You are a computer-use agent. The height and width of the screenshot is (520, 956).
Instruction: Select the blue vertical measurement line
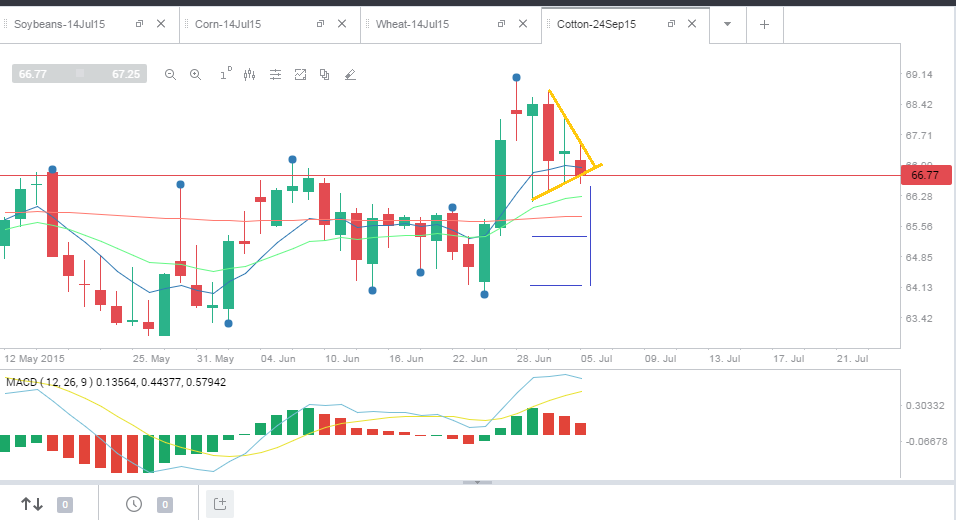[590, 236]
